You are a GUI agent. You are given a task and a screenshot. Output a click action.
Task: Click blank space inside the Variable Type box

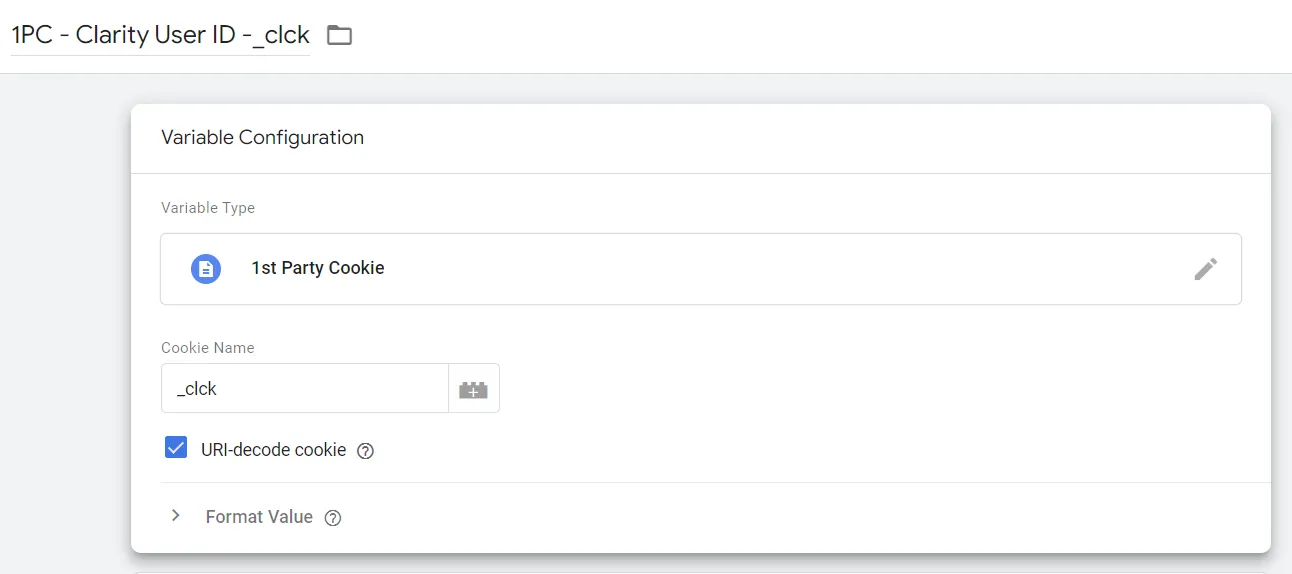[x=780, y=269]
